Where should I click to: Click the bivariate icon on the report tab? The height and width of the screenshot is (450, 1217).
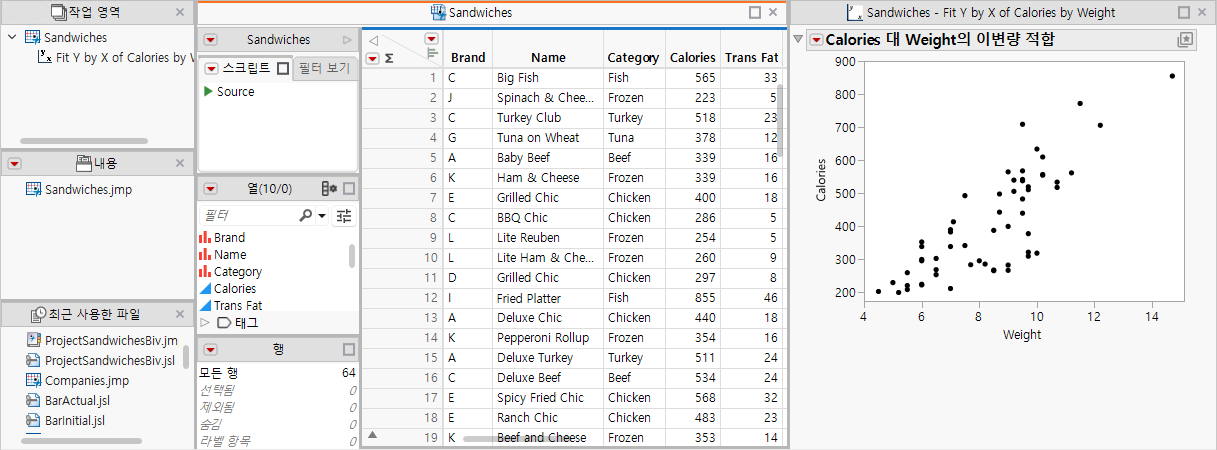pos(854,13)
